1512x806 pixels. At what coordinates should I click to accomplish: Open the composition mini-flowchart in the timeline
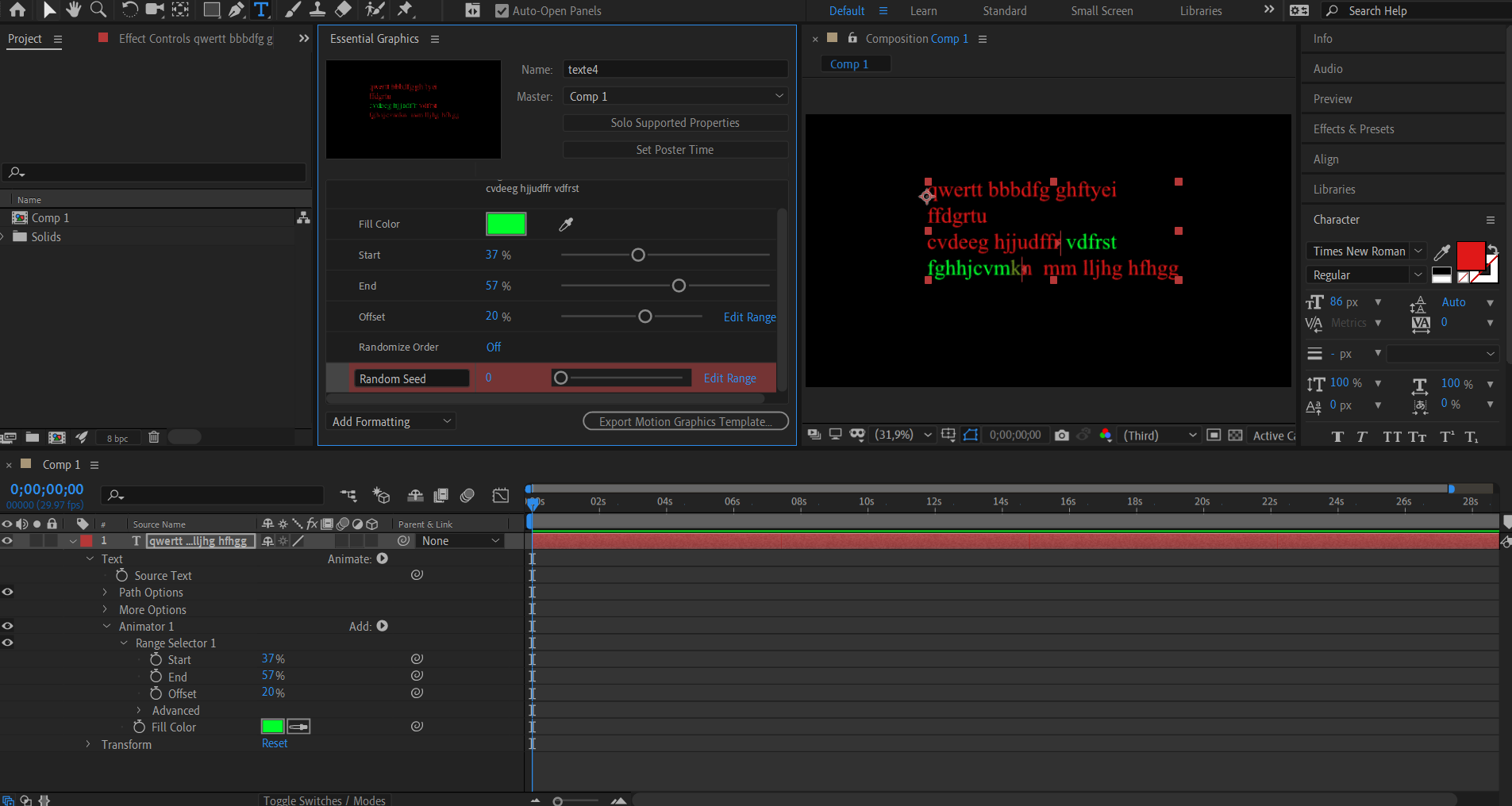point(348,495)
